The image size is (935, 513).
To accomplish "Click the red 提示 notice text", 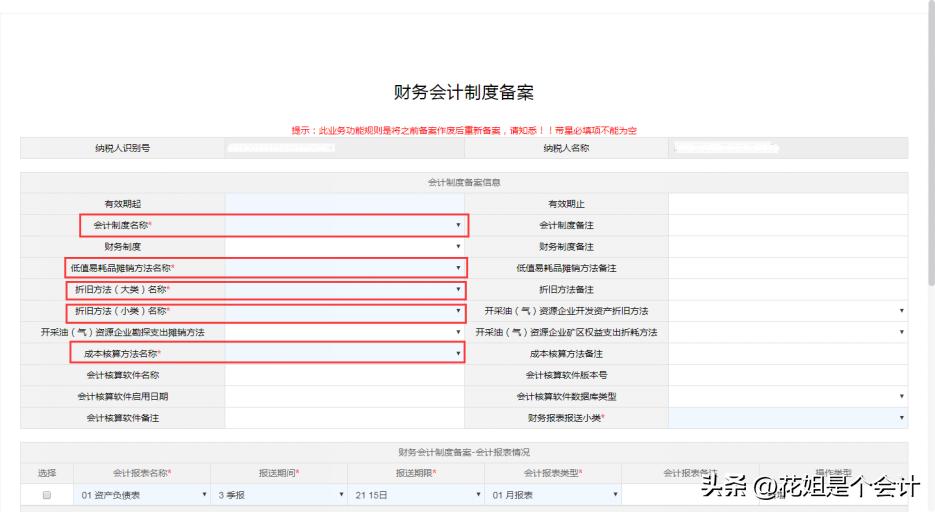I will [x=463, y=130].
